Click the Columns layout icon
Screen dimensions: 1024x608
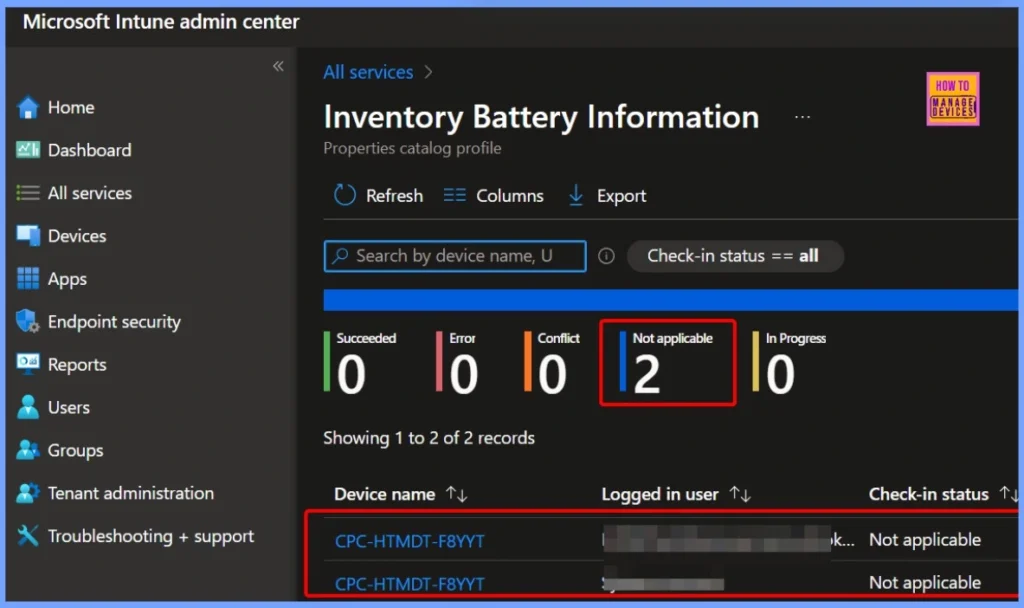pyautogui.click(x=455, y=195)
